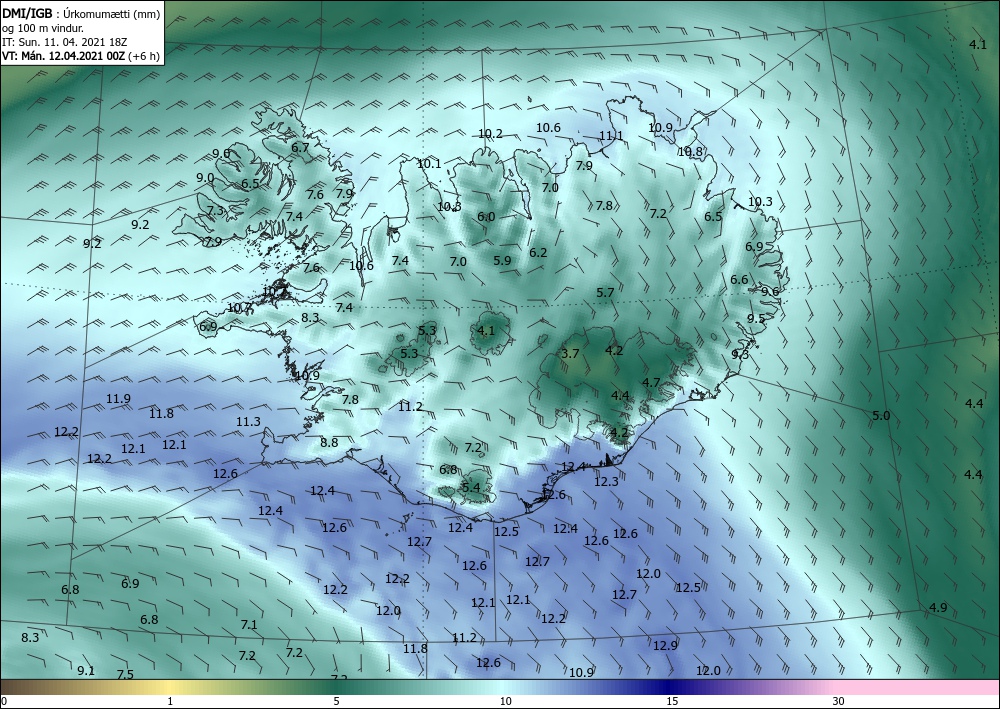
Task: Click the map value '10.1'
Action: point(429,164)
